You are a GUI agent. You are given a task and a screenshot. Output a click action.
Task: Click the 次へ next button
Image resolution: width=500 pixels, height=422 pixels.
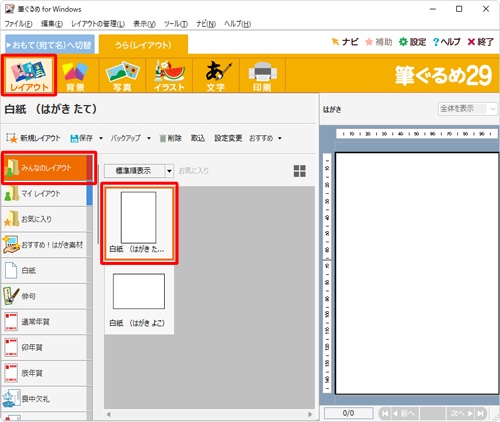point(461,413)
